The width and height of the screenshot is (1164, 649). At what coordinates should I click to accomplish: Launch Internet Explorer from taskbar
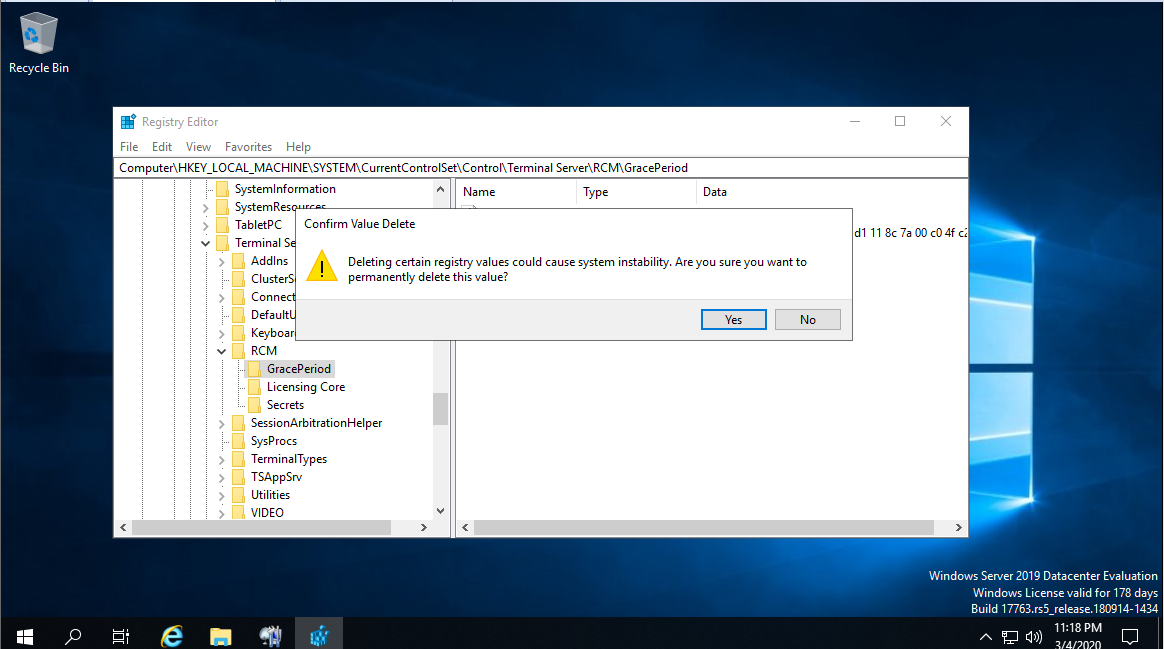coord(171,636)
